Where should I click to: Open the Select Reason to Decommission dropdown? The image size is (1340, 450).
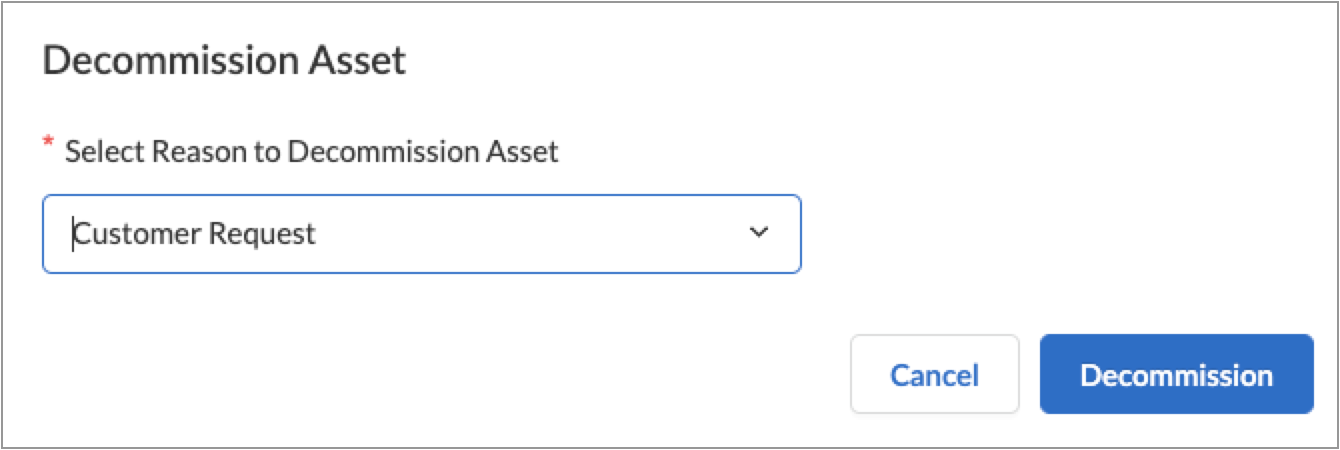(420, 234)
